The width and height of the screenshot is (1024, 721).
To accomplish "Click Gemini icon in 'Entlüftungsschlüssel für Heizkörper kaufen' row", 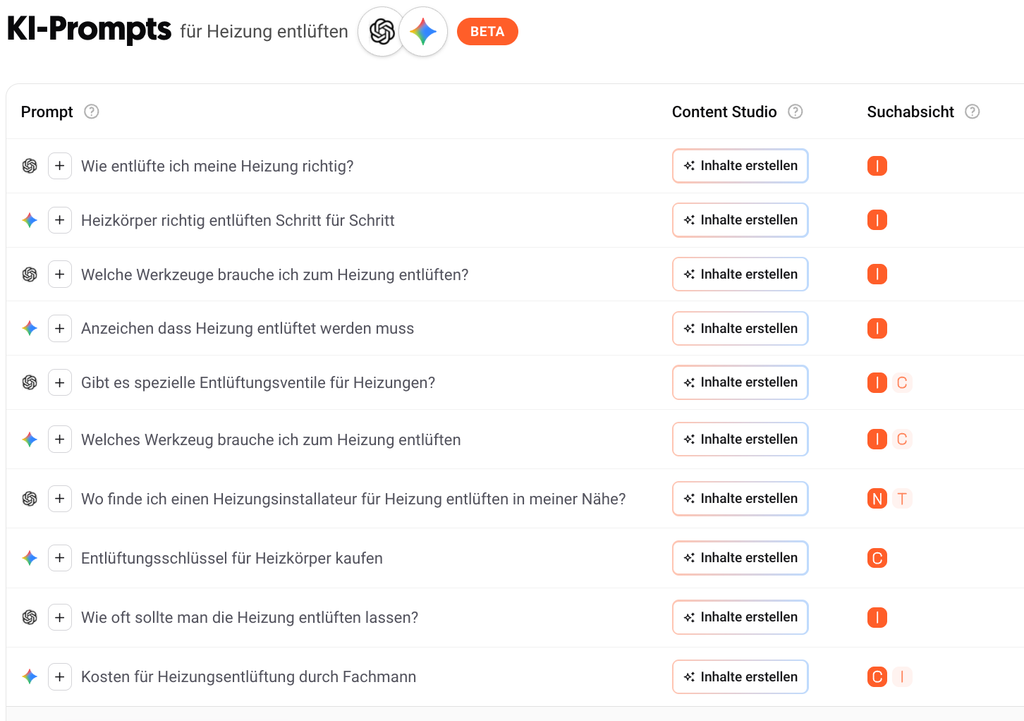I will pos(29,558).
